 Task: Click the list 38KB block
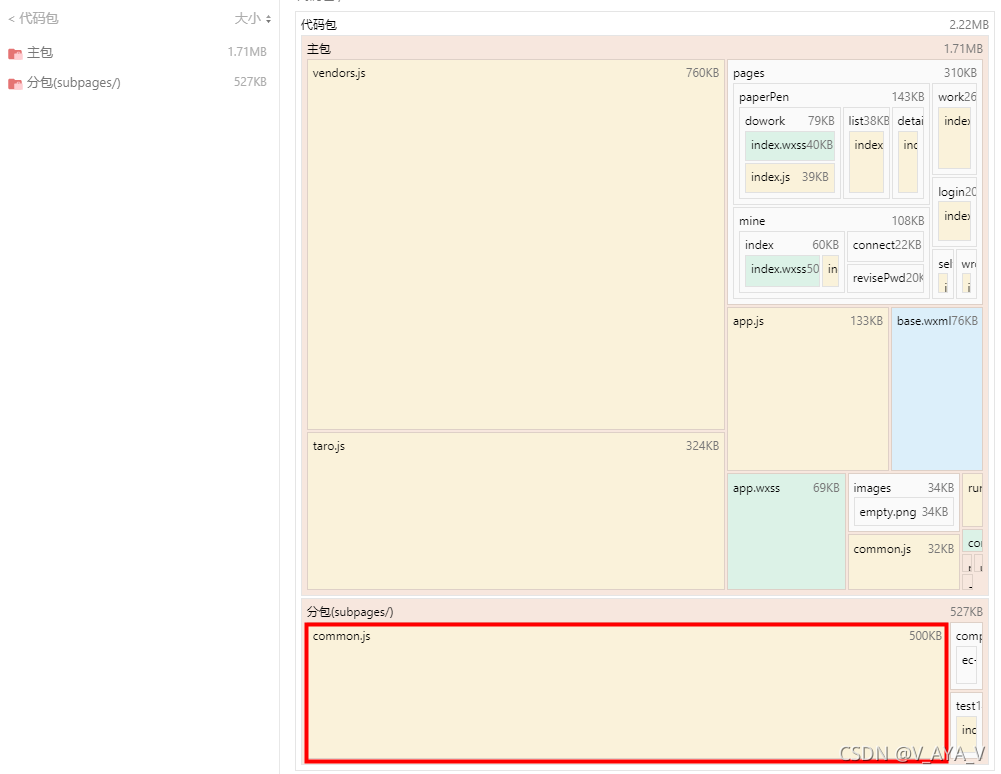(x=867, y=153)
